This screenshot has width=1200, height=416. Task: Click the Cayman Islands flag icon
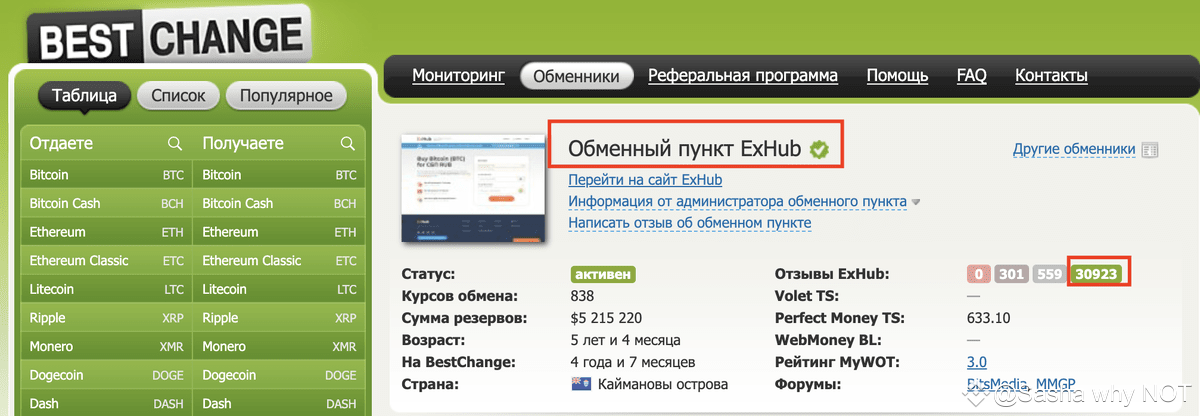580,385
